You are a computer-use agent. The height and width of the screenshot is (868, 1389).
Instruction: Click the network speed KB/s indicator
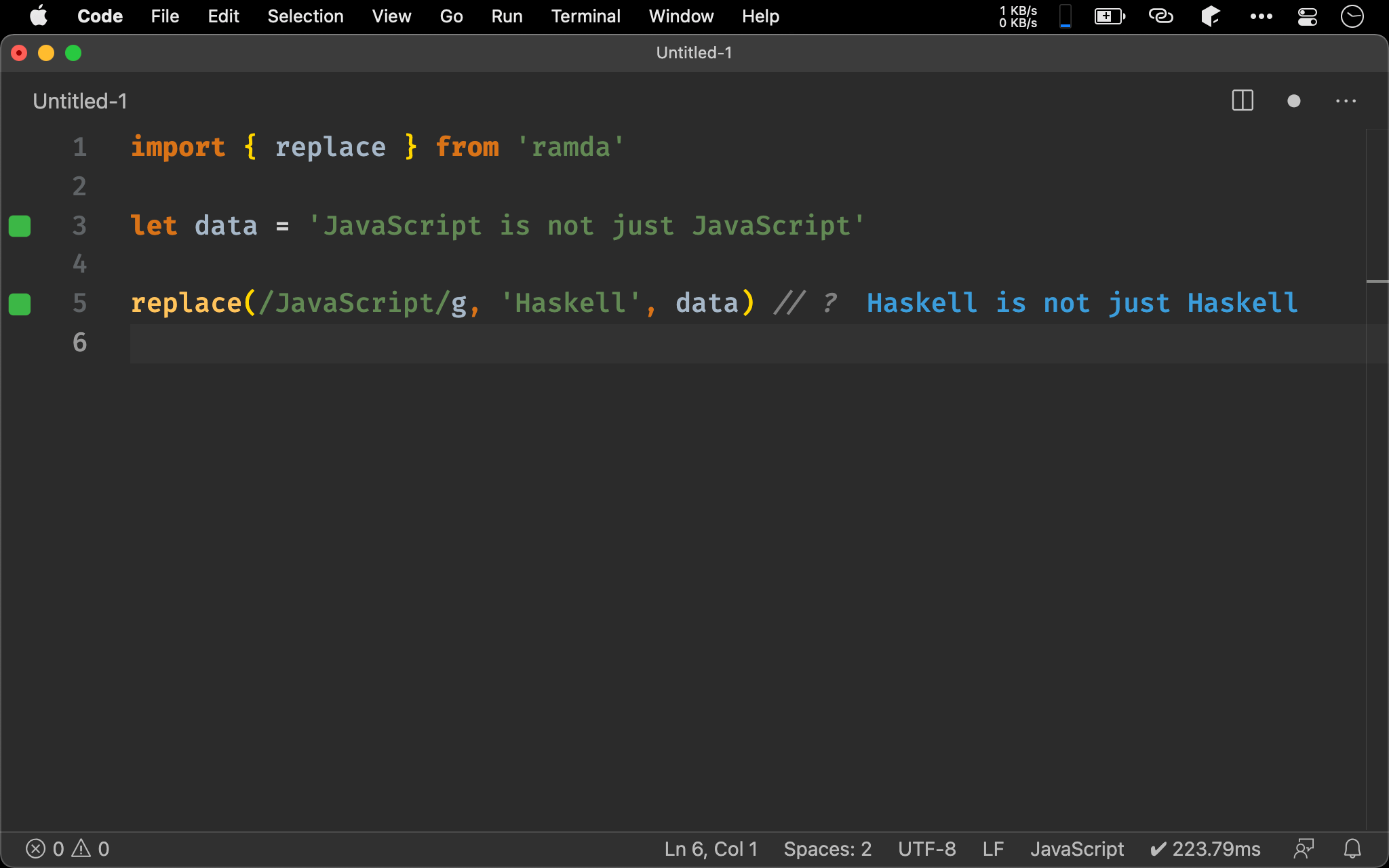tap(1018, 16)
